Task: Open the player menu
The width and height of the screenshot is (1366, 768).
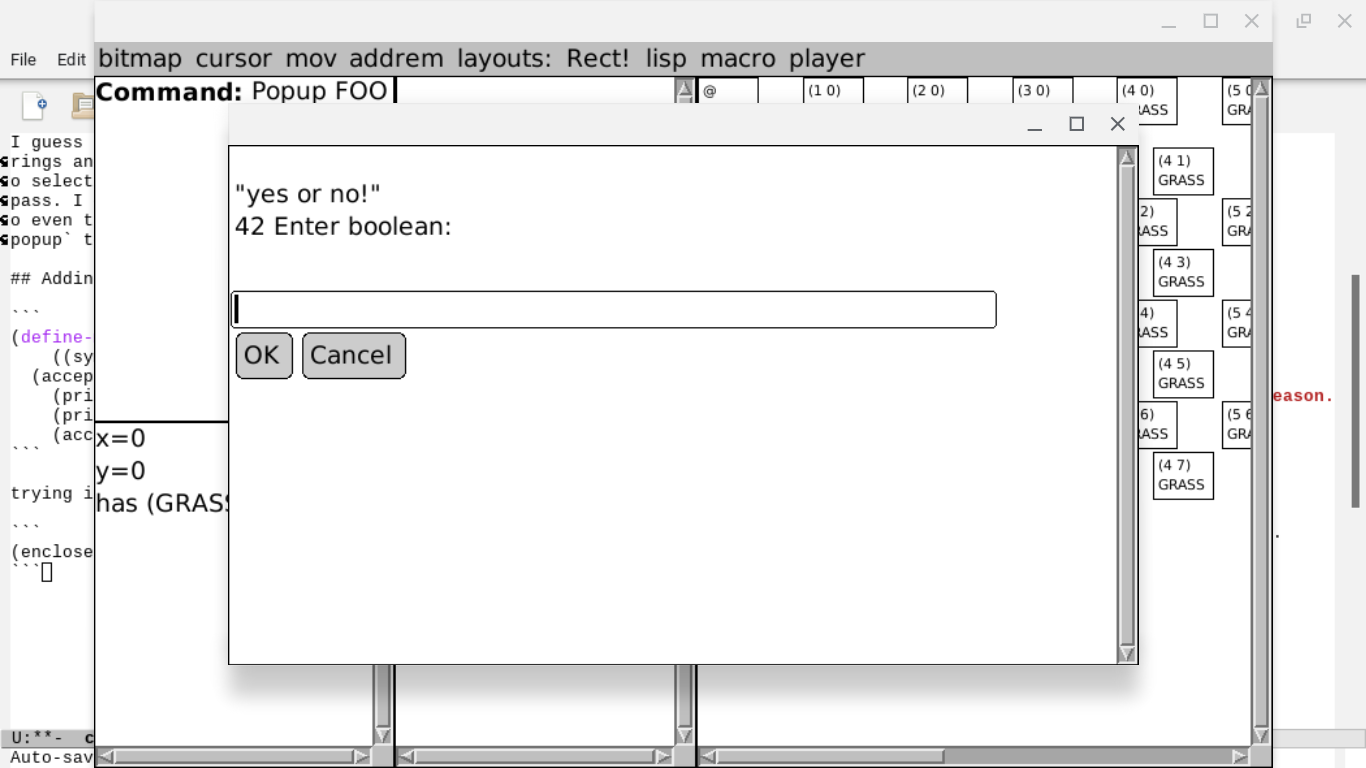Action: tap(826, 59)
